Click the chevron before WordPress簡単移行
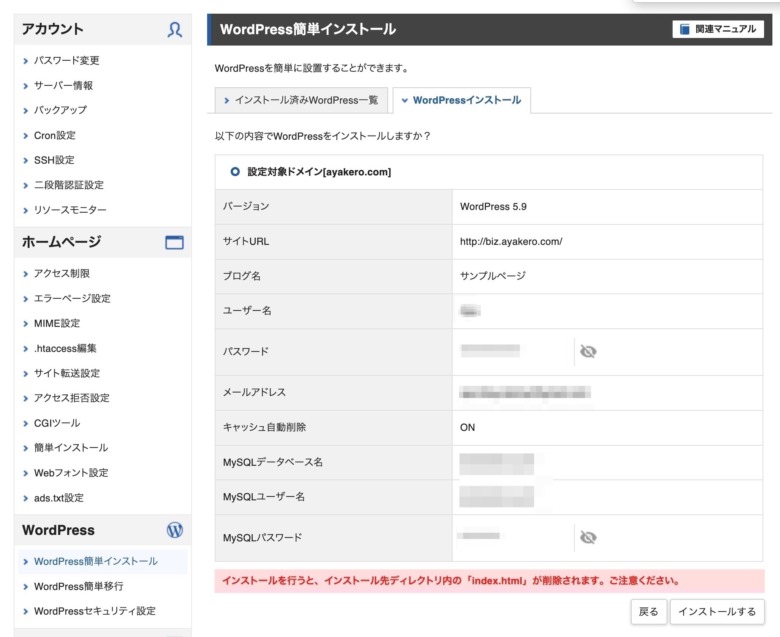 coord(25,587)
